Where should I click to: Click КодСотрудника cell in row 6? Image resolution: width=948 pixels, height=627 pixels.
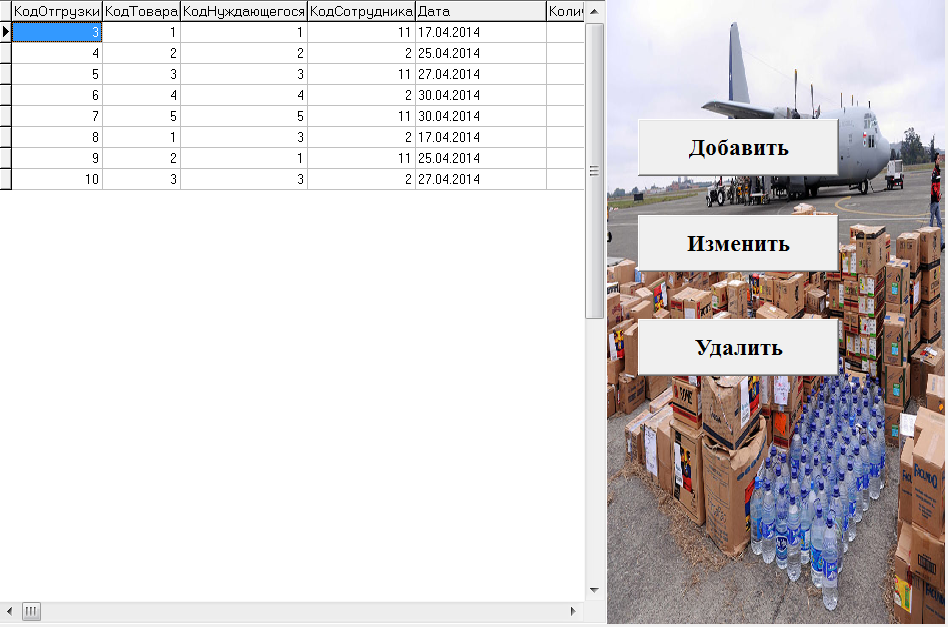click(x=361, y=96)
